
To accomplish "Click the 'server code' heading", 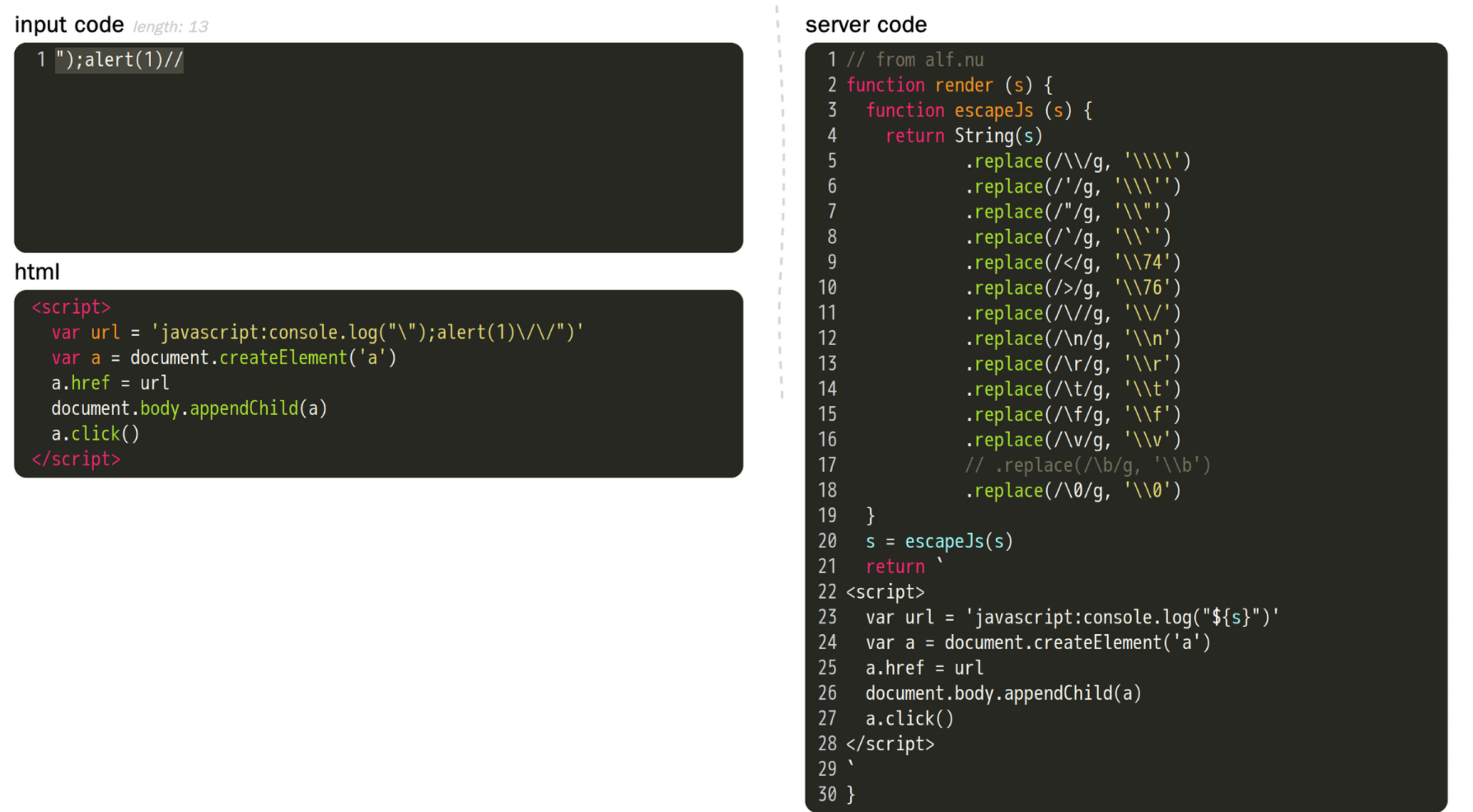I will (x=866, y=25).
